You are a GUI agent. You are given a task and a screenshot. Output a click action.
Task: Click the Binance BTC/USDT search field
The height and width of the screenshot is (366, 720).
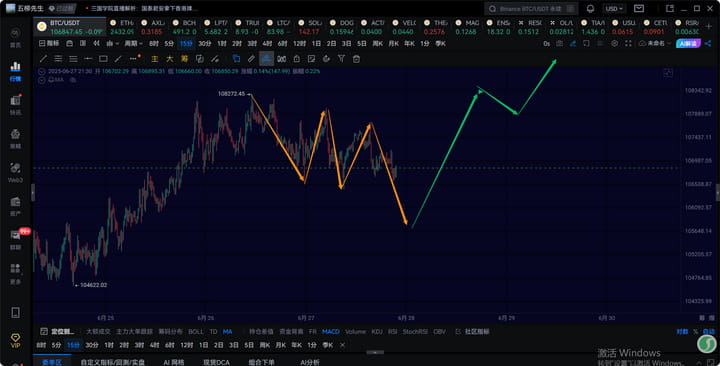point(531,9)
